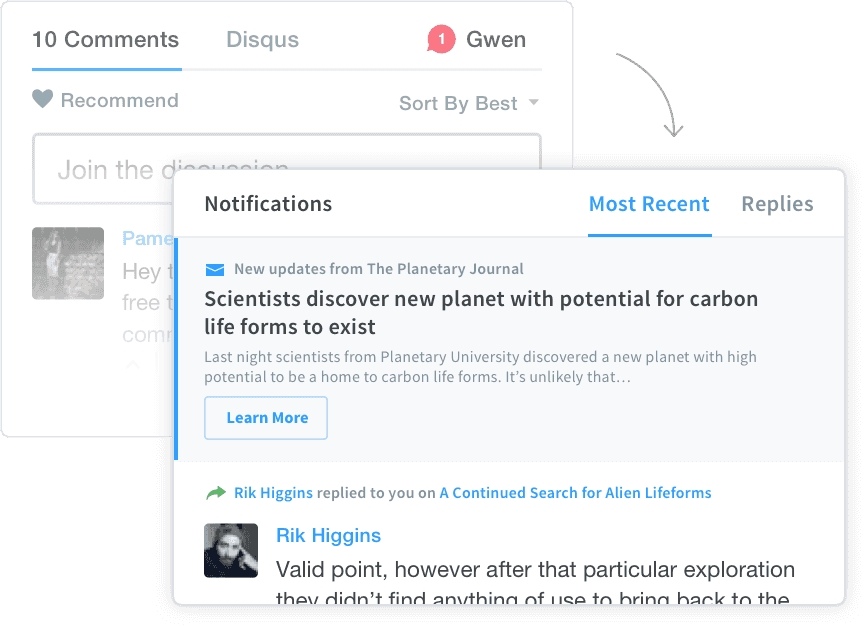Open the Disqus tab
The width and height of the screenshot is (866, 626).
[x=262, y=40]
